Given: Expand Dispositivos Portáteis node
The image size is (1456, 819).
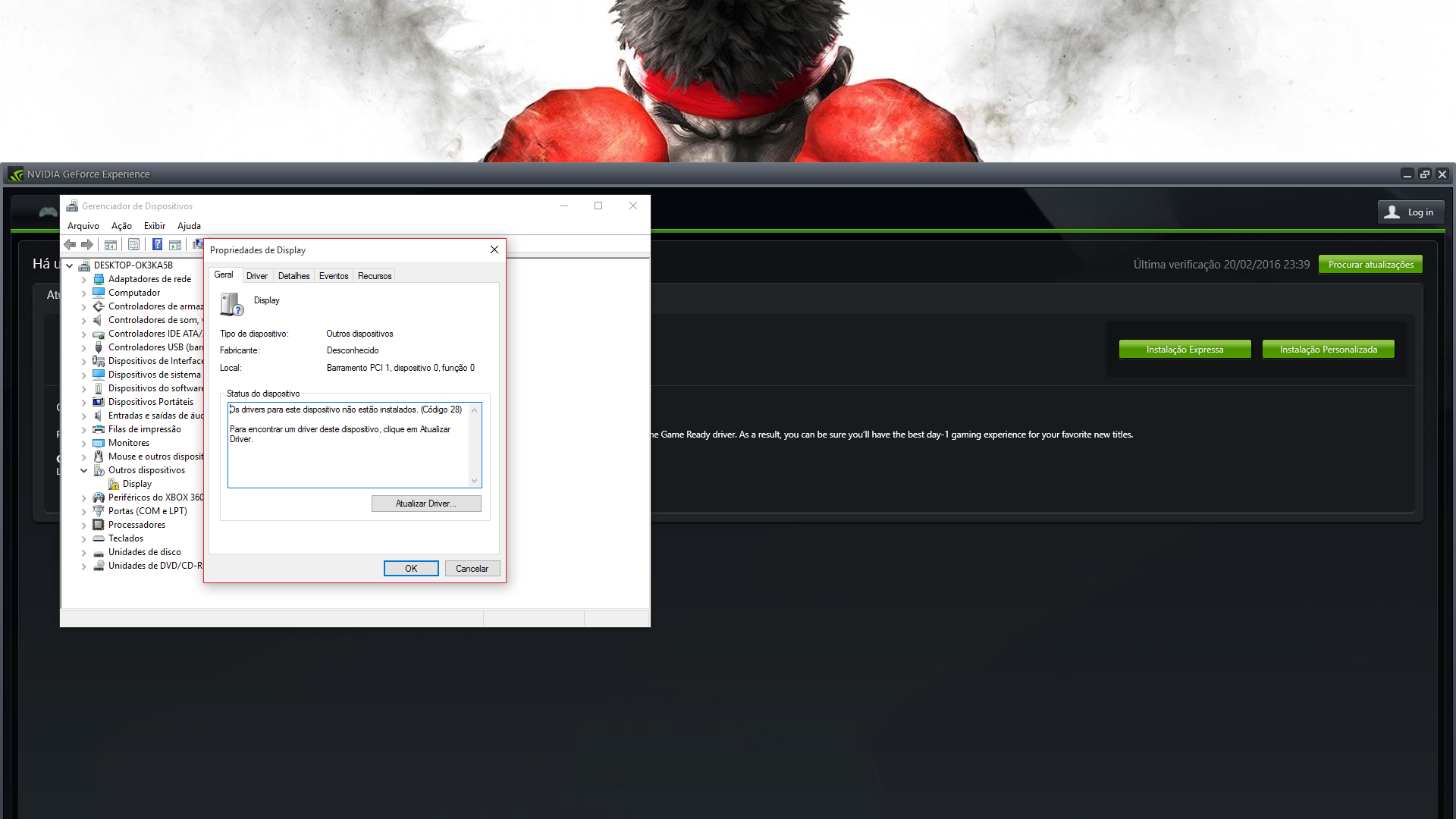Looking at the screenshot, I should click(84, 402).
